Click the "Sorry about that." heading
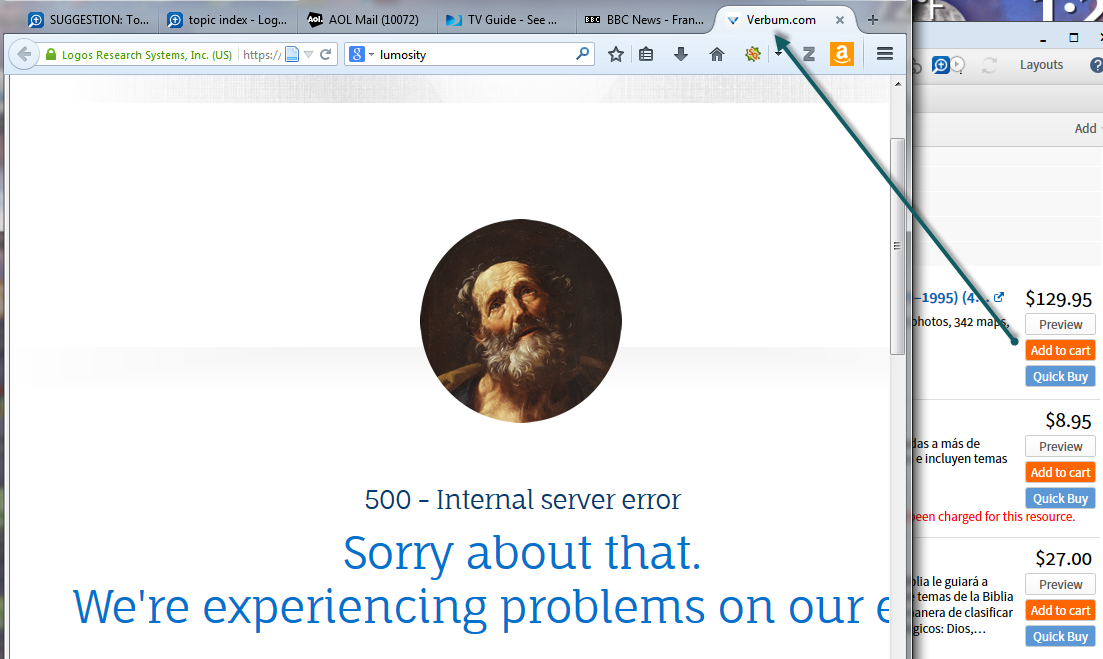The width and height of the screenshot is (1103, 659). point(523,553)
